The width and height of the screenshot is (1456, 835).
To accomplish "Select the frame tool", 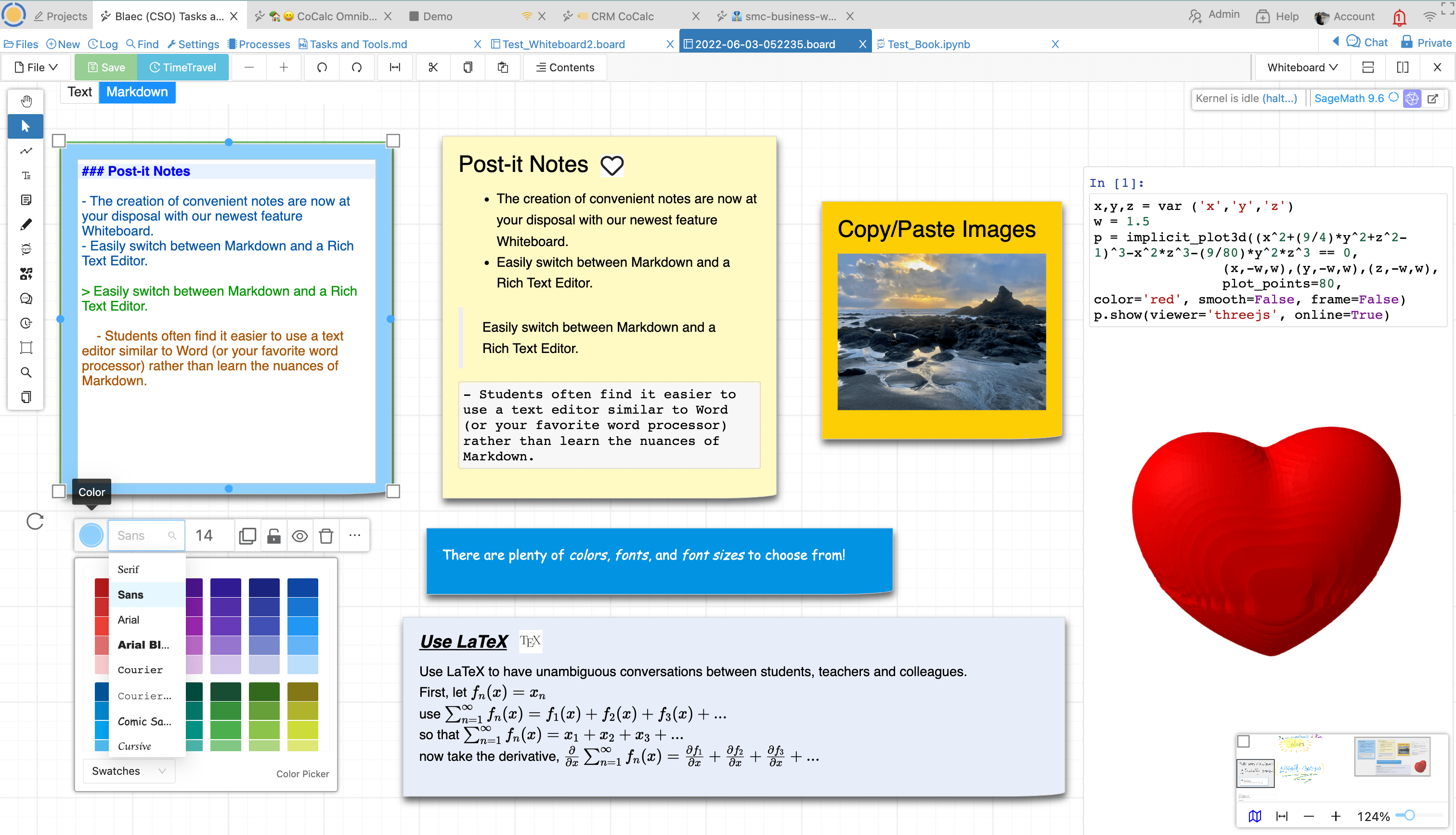I will (26, 348).
